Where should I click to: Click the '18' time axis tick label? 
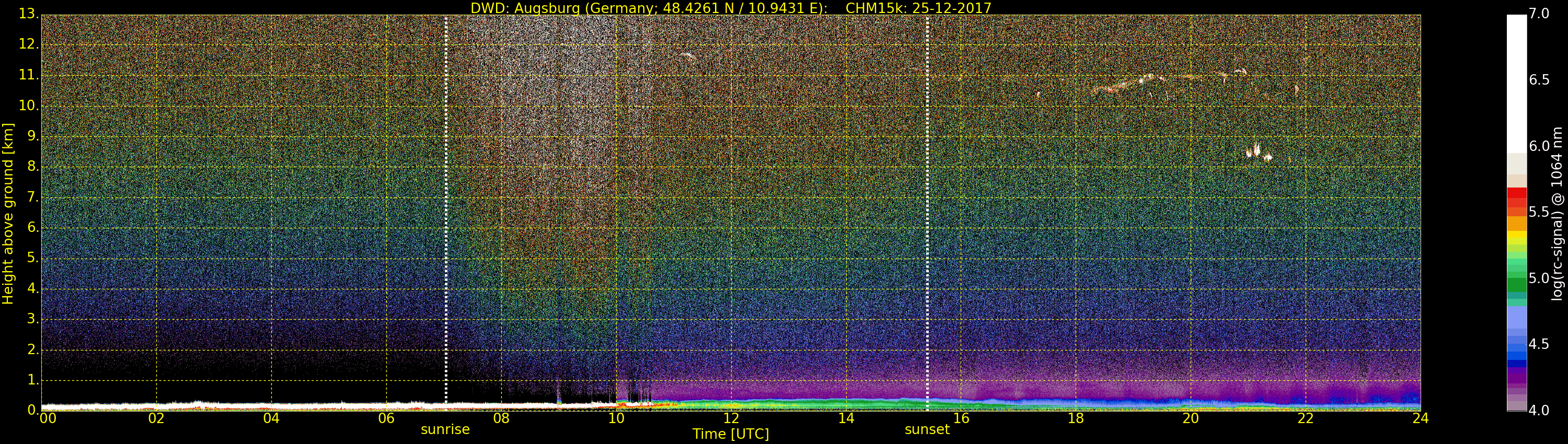(1076, 418)
